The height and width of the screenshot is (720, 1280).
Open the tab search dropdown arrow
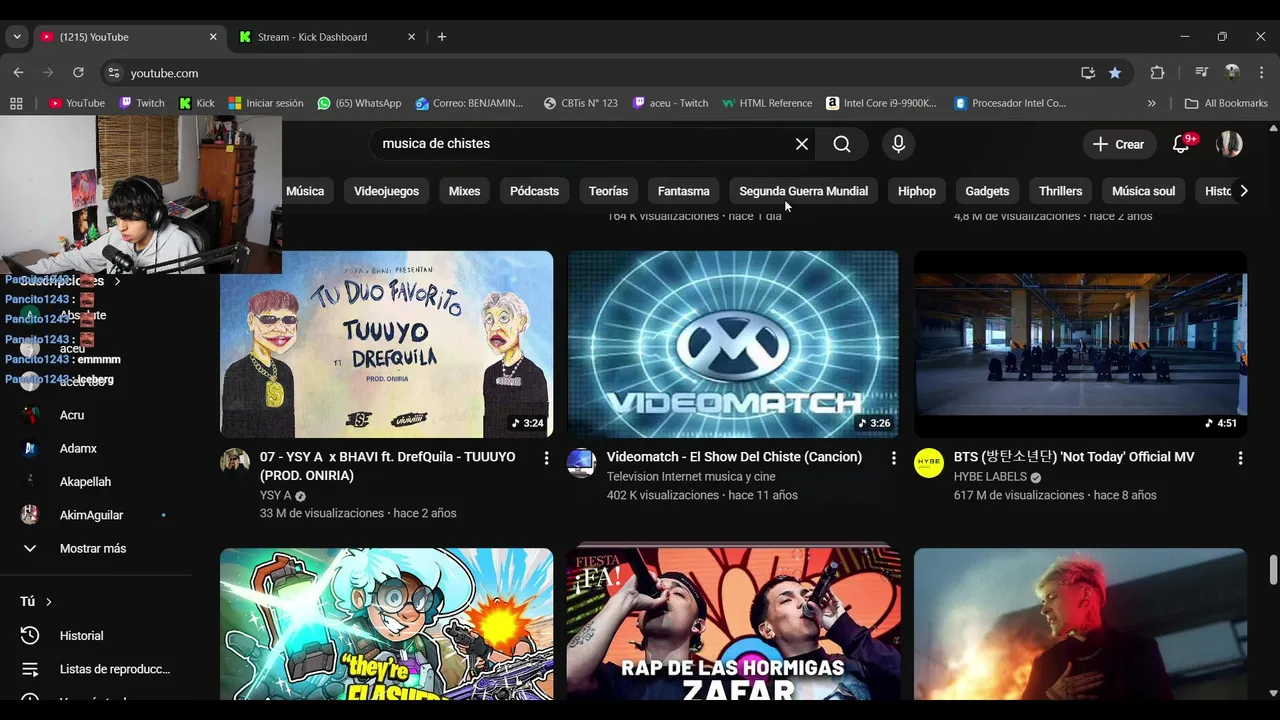[17, 37]
